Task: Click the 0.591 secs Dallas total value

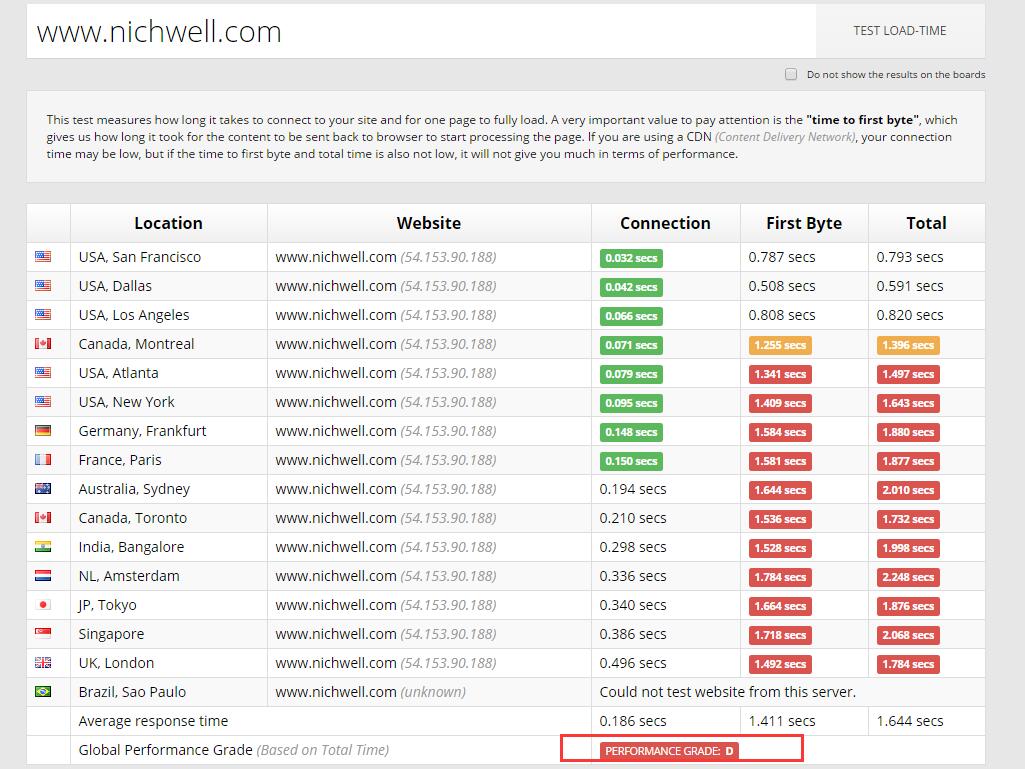Action: tap(910, 286)
